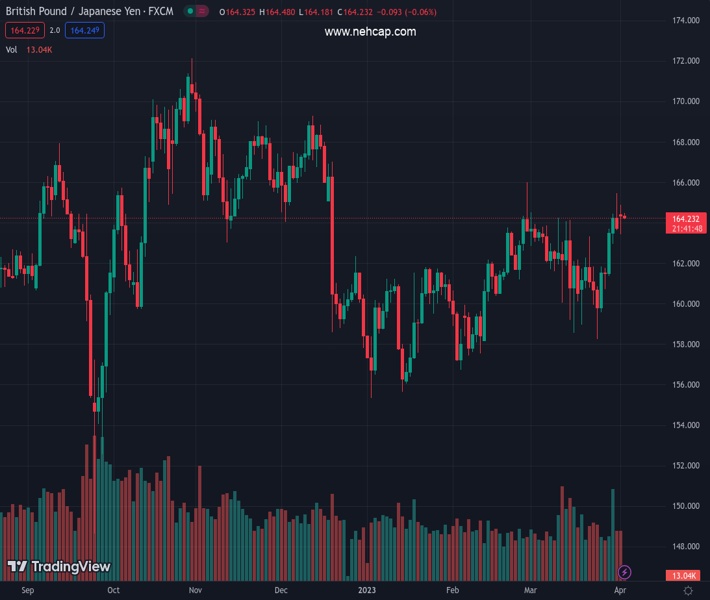Click the 158.000 price axis label

coord(686,344)
